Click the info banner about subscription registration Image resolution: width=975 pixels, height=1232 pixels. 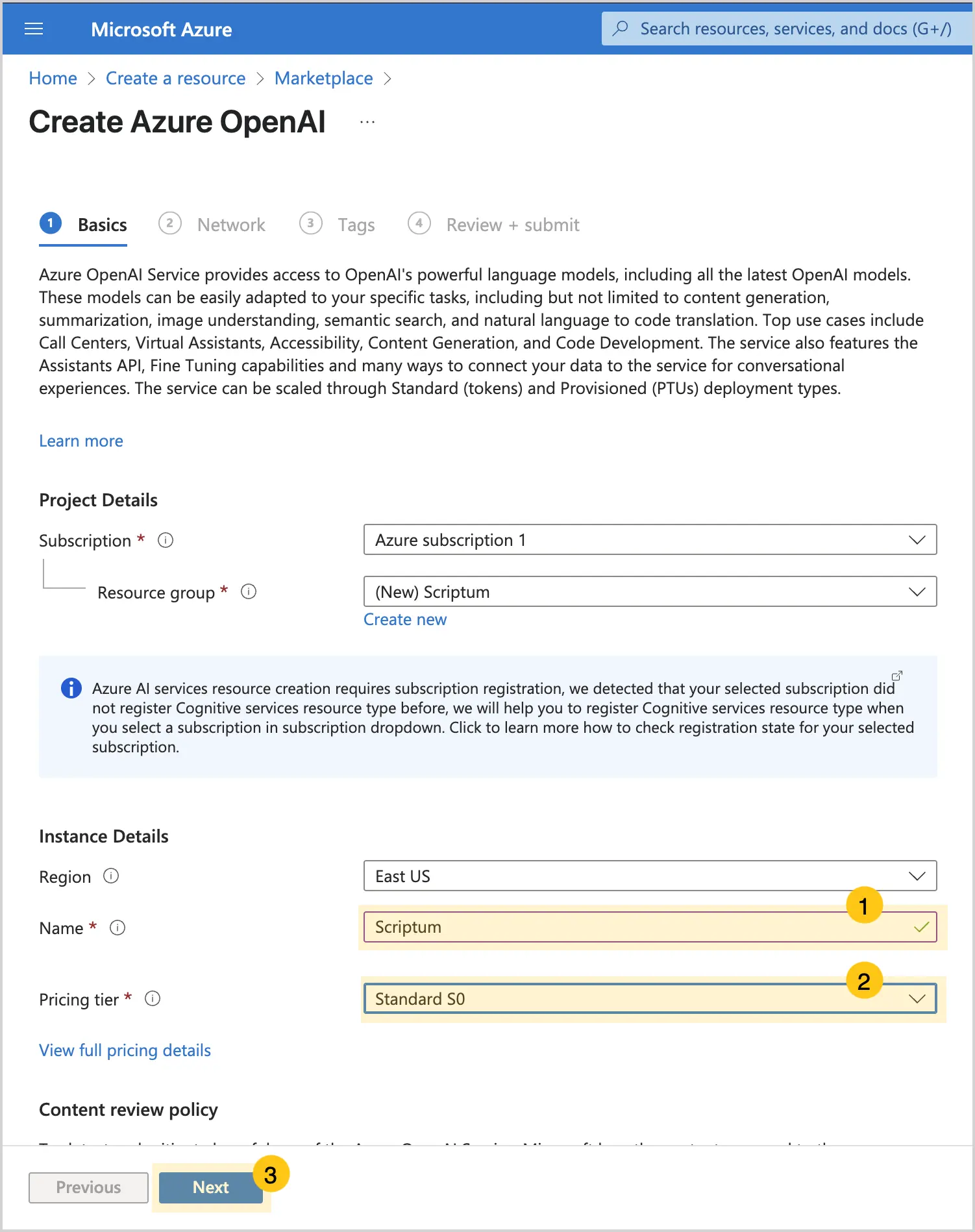(488, 717)
